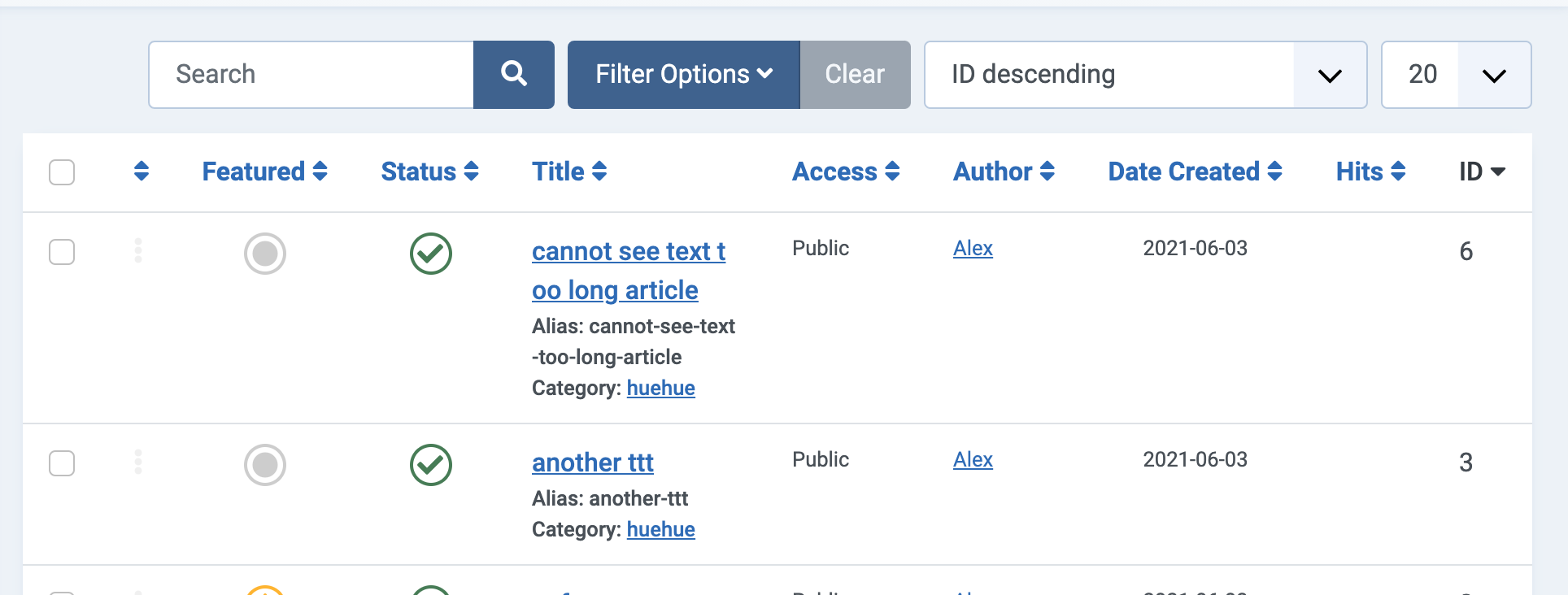Check the select-all checkbox in table header
1568x595 pixels.
62,172
